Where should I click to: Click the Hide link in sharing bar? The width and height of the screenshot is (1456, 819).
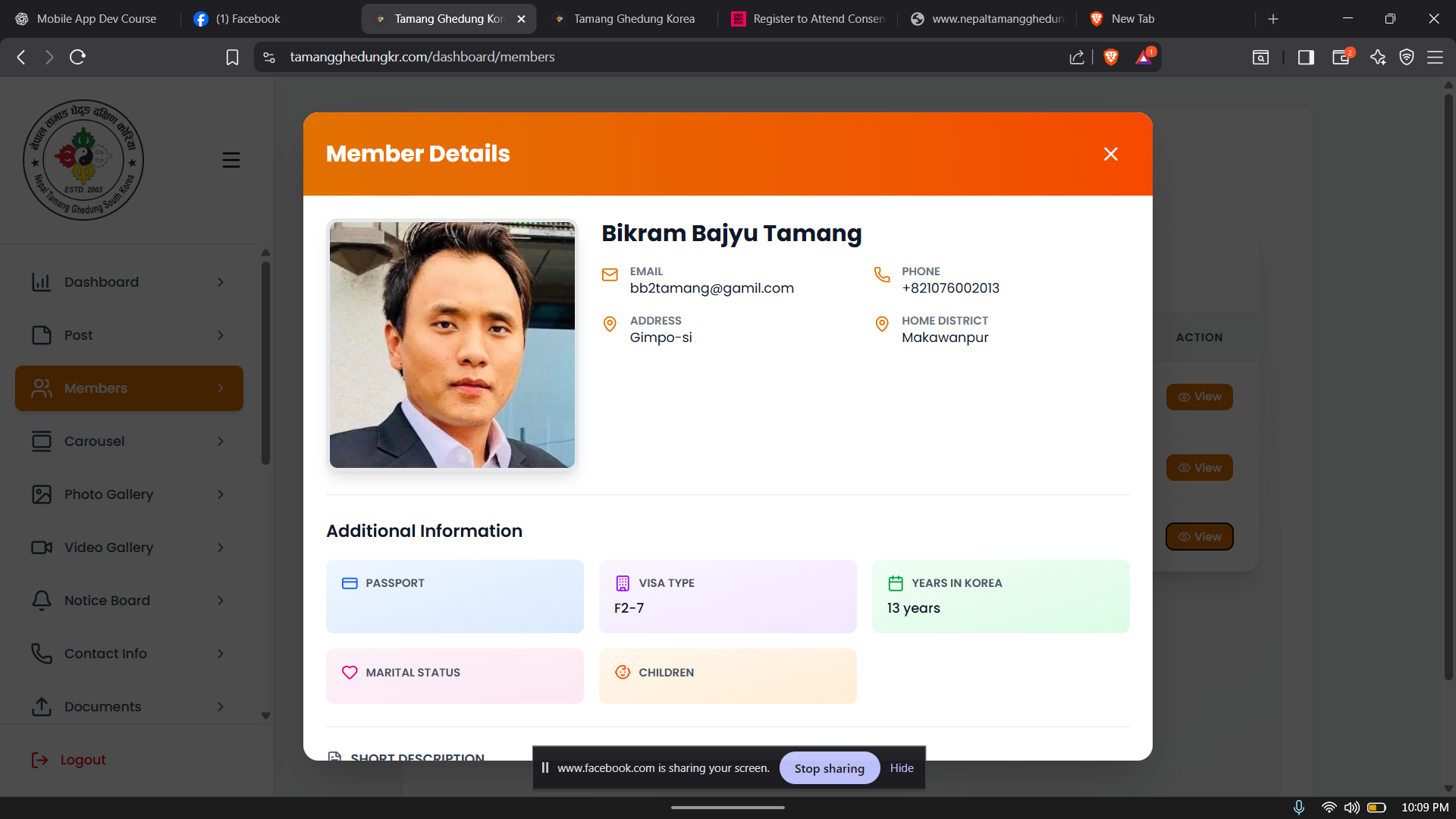[901, 768]
